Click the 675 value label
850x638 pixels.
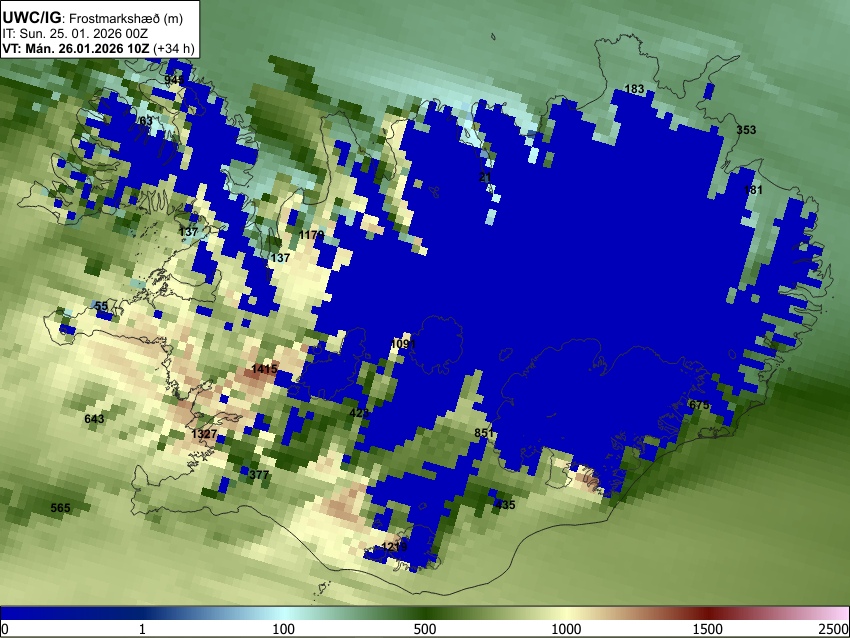[x=699, y=405]
